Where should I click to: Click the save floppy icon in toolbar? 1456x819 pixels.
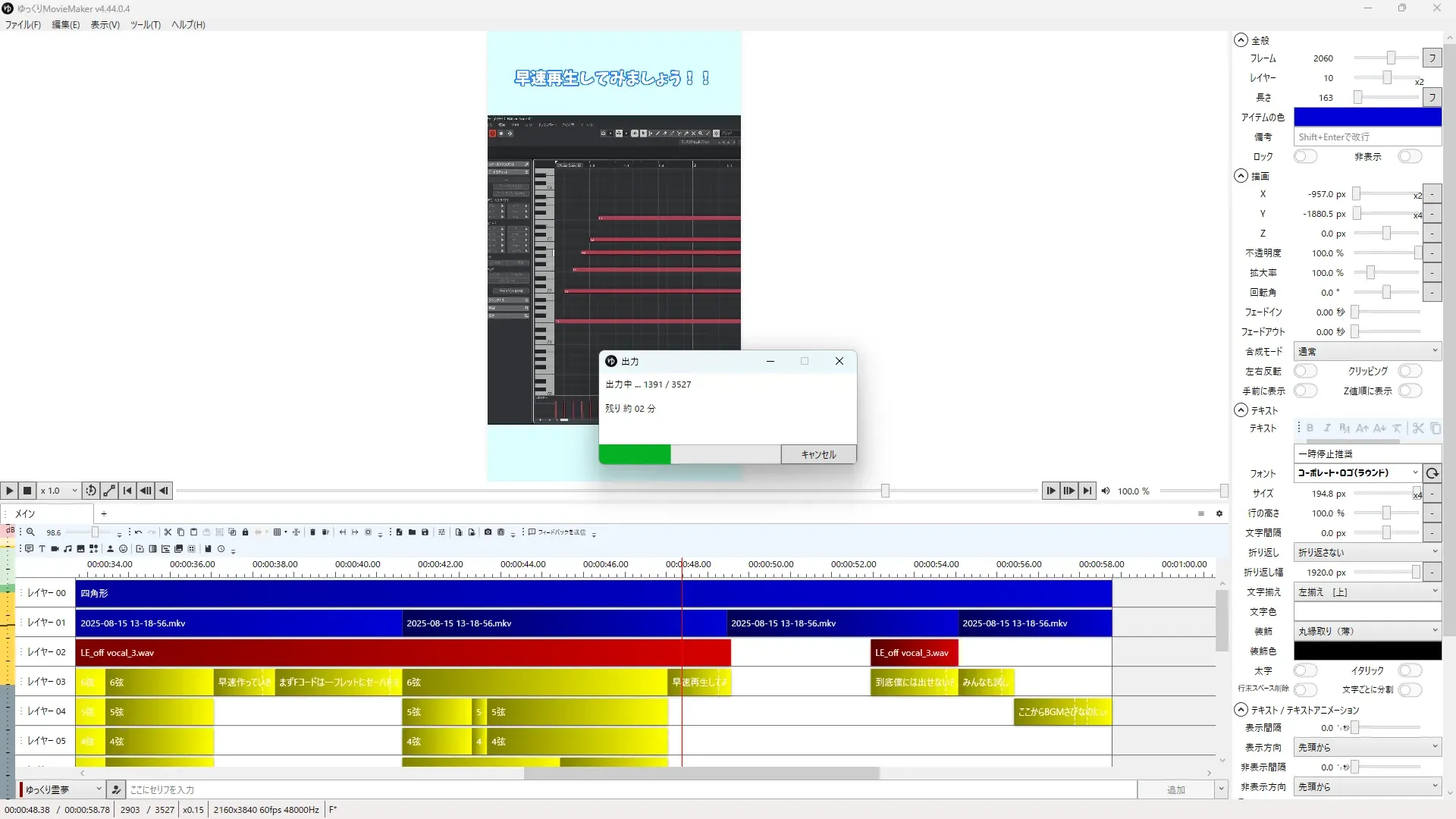[425, 532]
